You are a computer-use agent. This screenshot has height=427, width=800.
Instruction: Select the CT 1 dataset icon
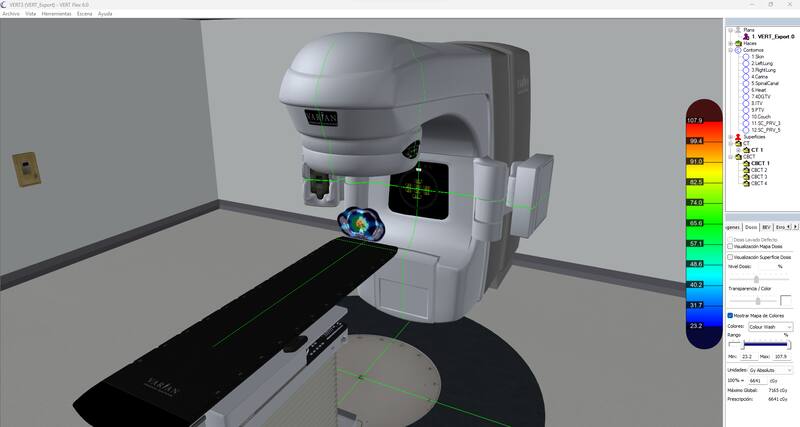click(x=745, y=150)
